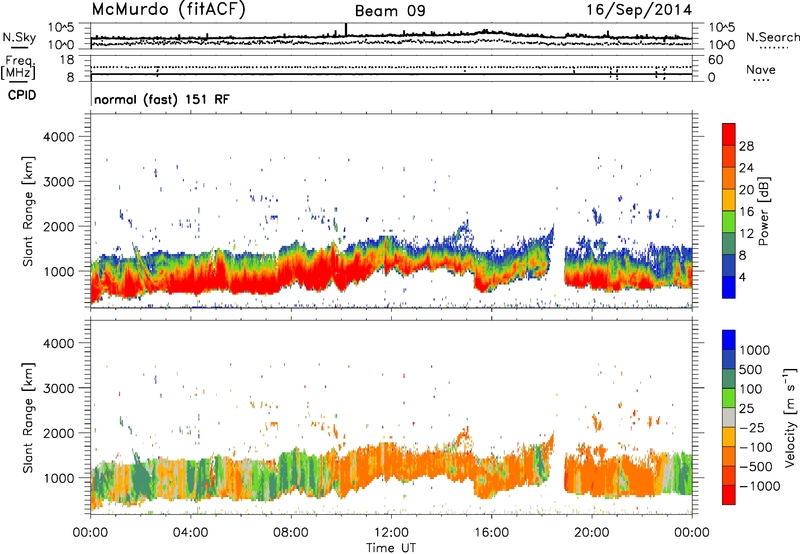The height and width of the screenshot is (554, 800).
Task: Click velocity colorbar tick value 100
Action: point(753,389)
